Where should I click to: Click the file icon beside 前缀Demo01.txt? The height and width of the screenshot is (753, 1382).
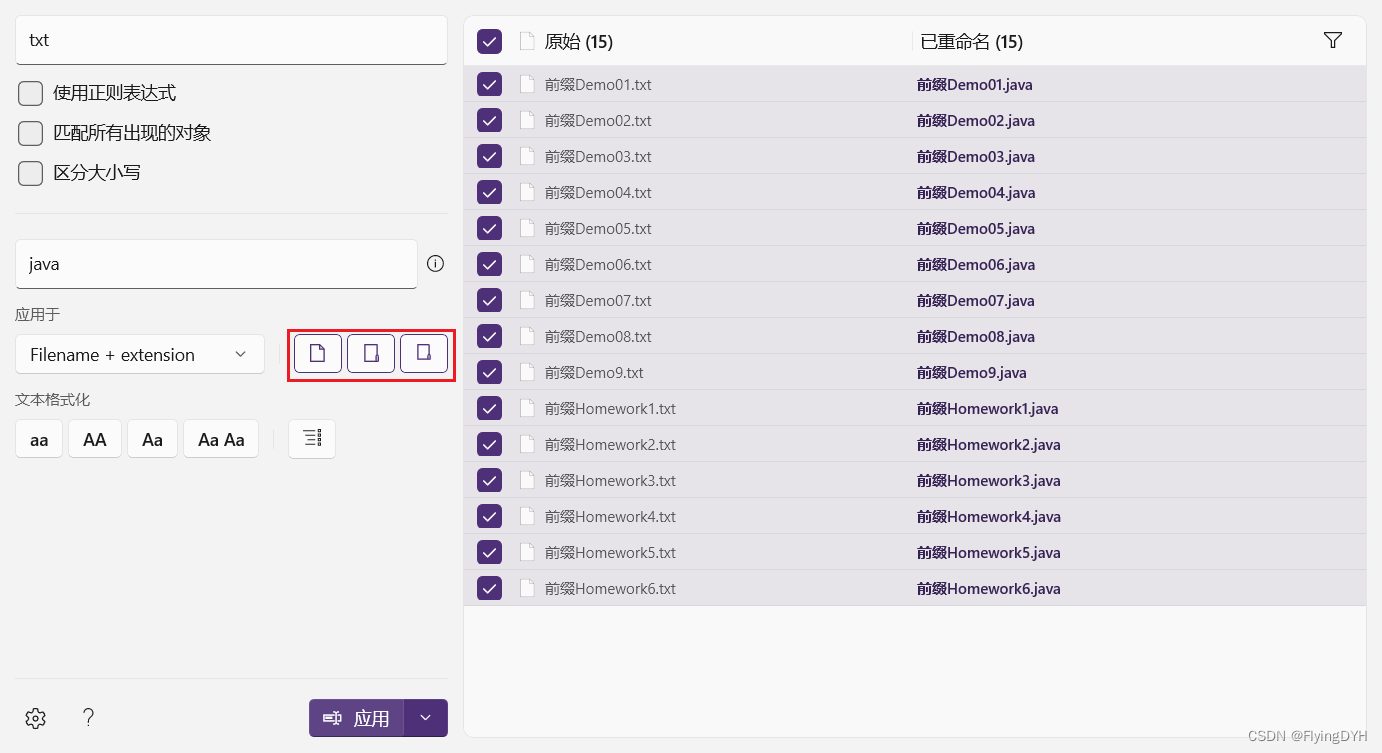coord(527,84)
